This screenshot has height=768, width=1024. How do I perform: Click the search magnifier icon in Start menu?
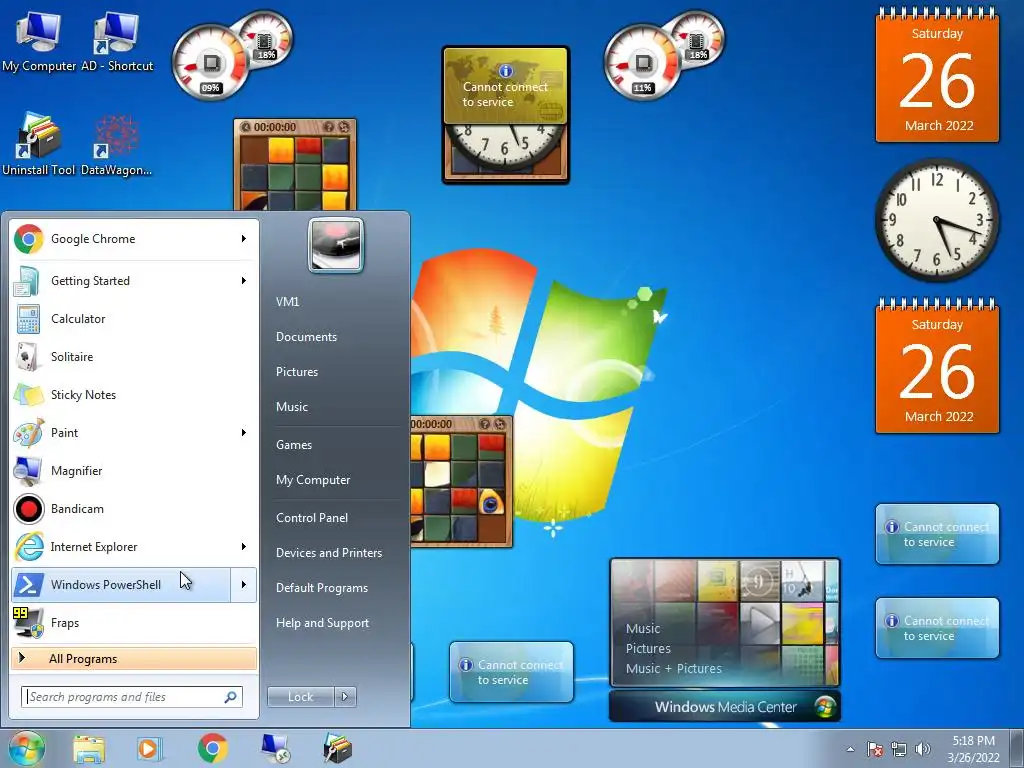pos(231,697)
